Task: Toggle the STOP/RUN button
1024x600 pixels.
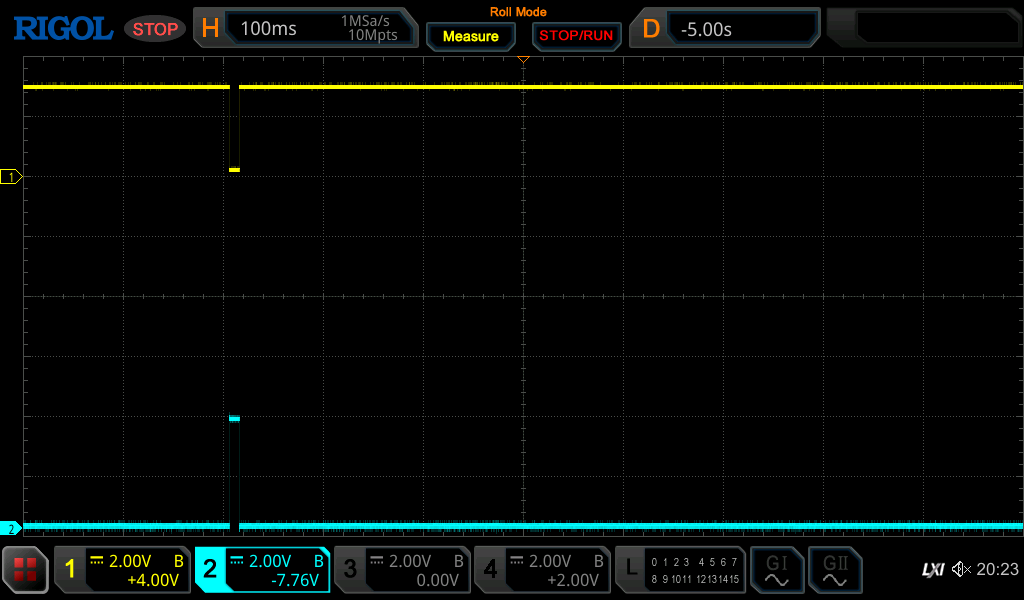Action: click(576, 36)
